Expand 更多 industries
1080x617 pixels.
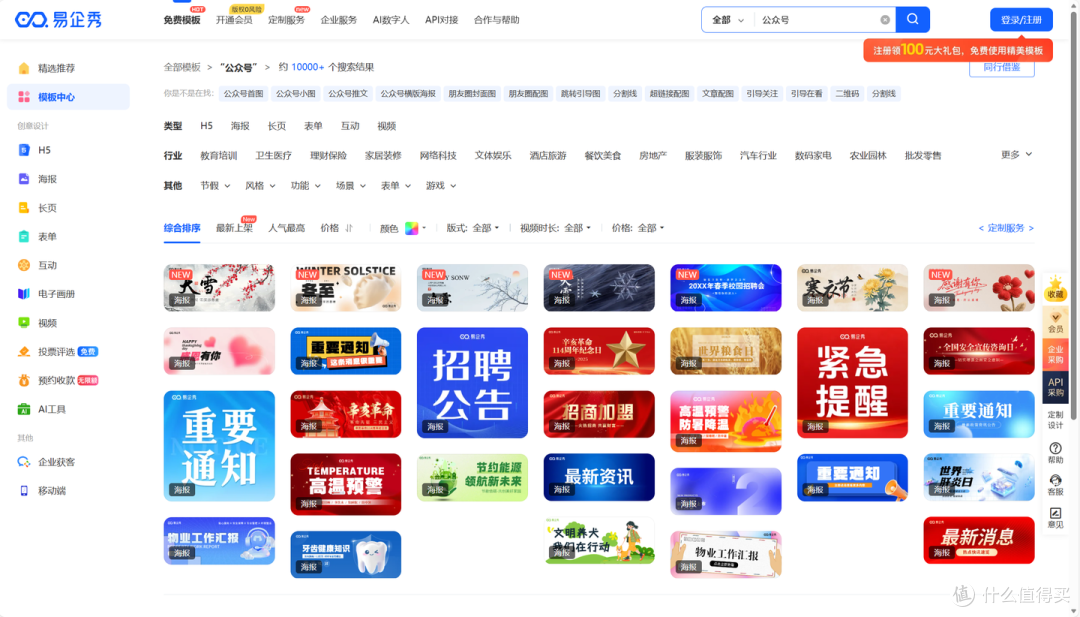point(1017,155)
